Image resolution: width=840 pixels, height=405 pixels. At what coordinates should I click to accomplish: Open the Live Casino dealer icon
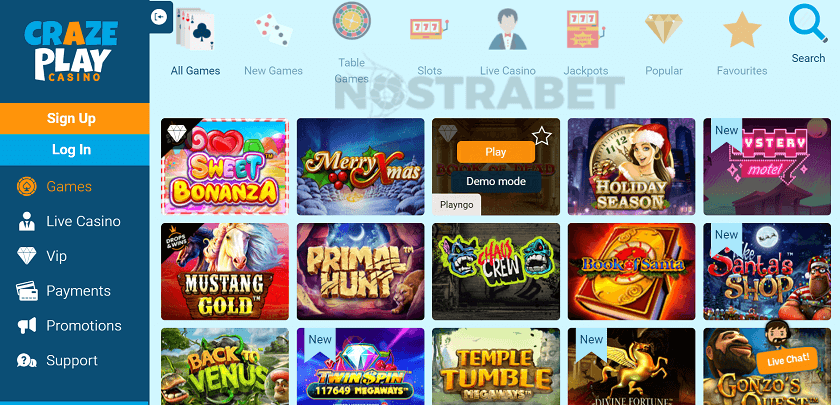coord(507,29)
